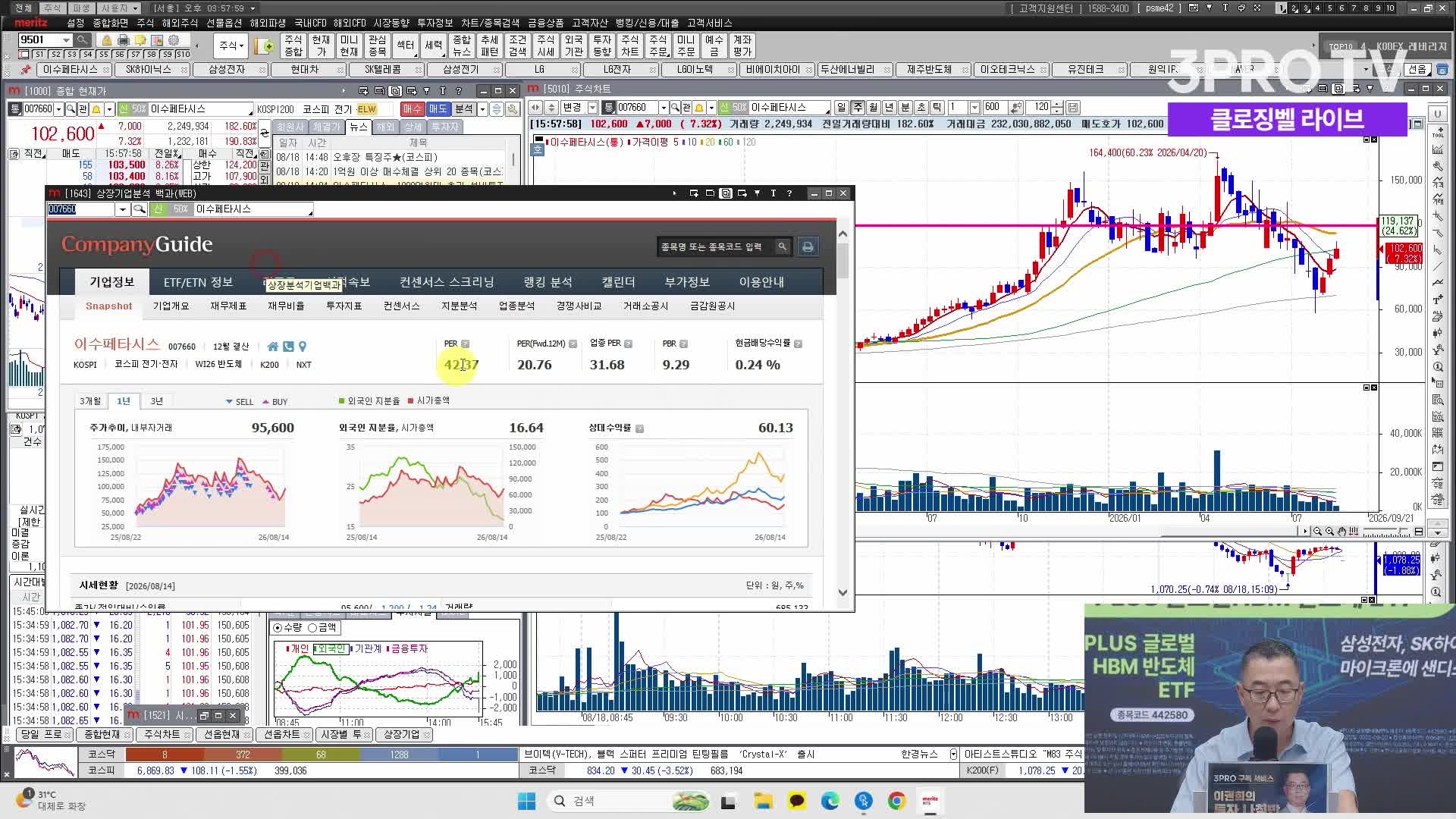The image size is (1456, 819).
Task: Click the blue 매도 sell button
Action: (x=438, y=109)
